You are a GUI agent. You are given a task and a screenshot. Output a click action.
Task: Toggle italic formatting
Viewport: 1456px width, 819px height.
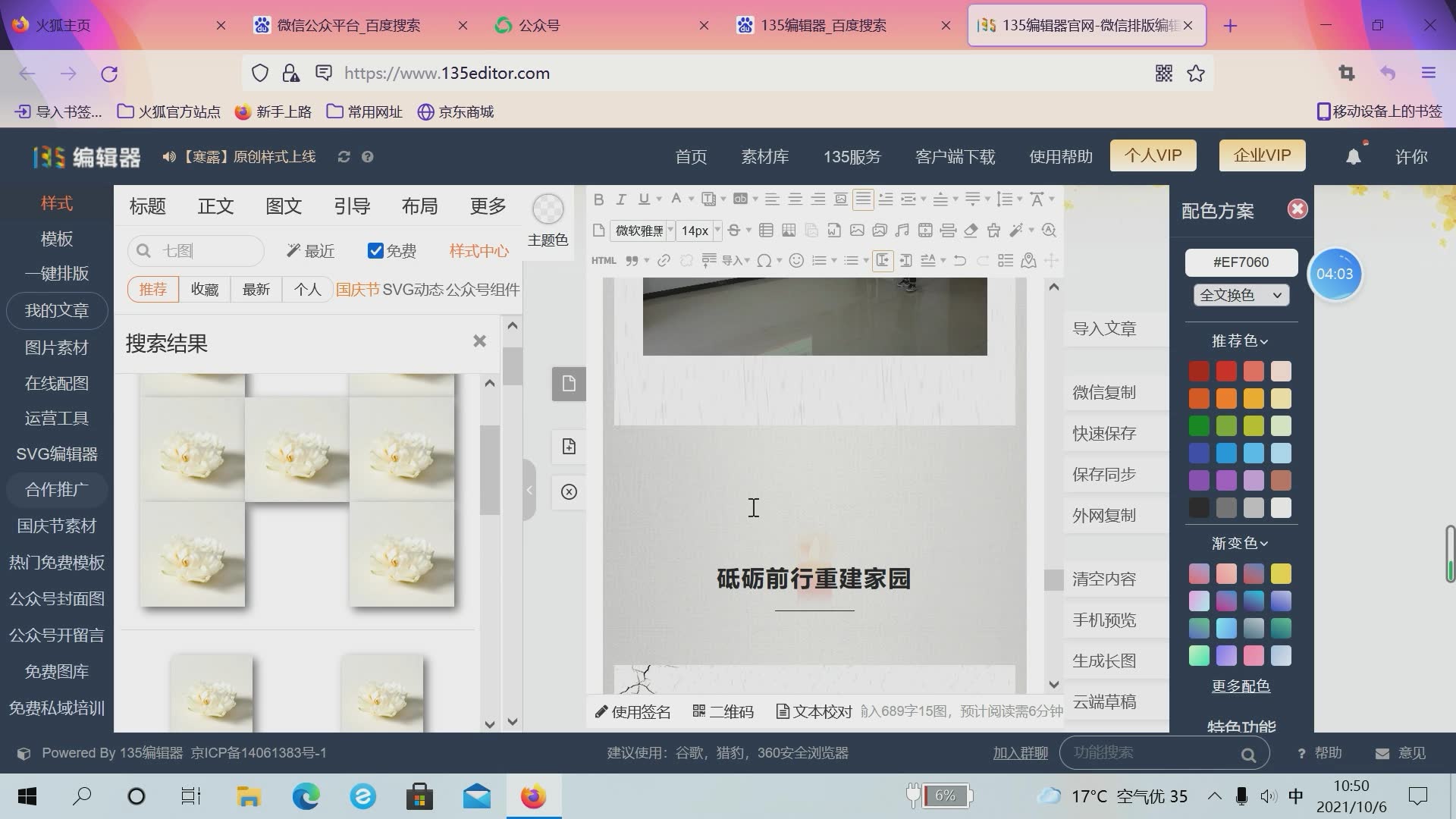621,199
